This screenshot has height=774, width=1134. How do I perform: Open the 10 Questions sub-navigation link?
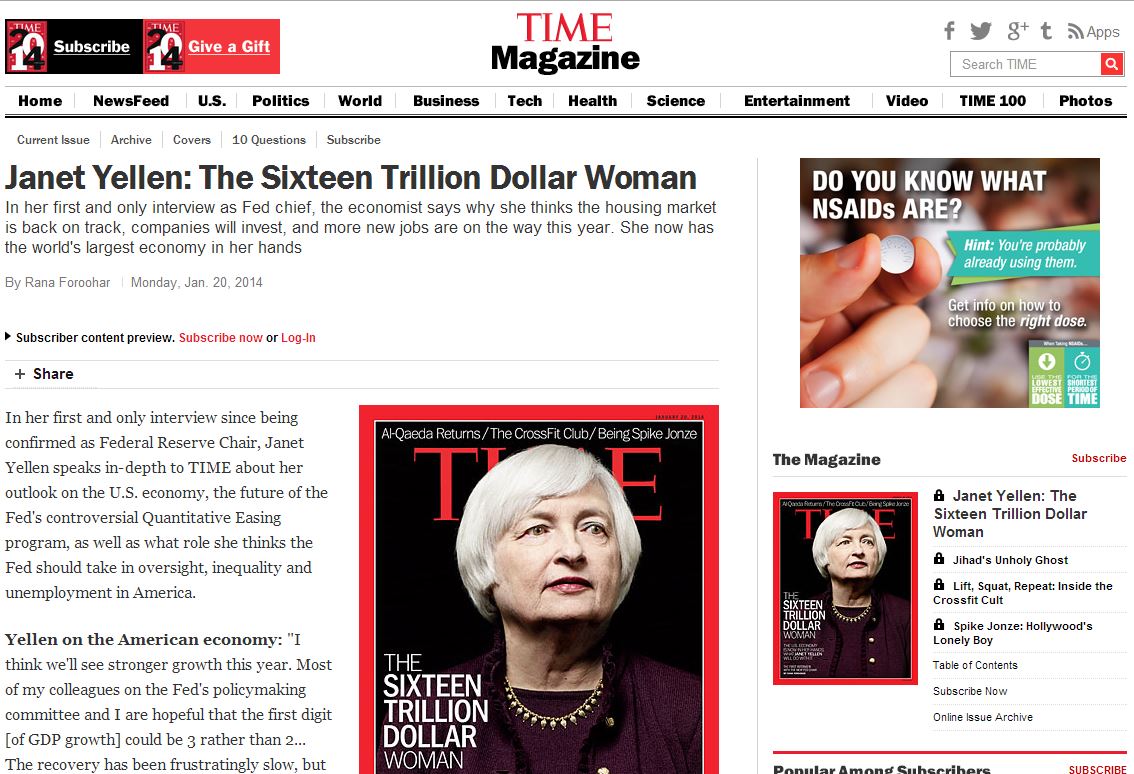pyautogui.click(x=269, y=140)
